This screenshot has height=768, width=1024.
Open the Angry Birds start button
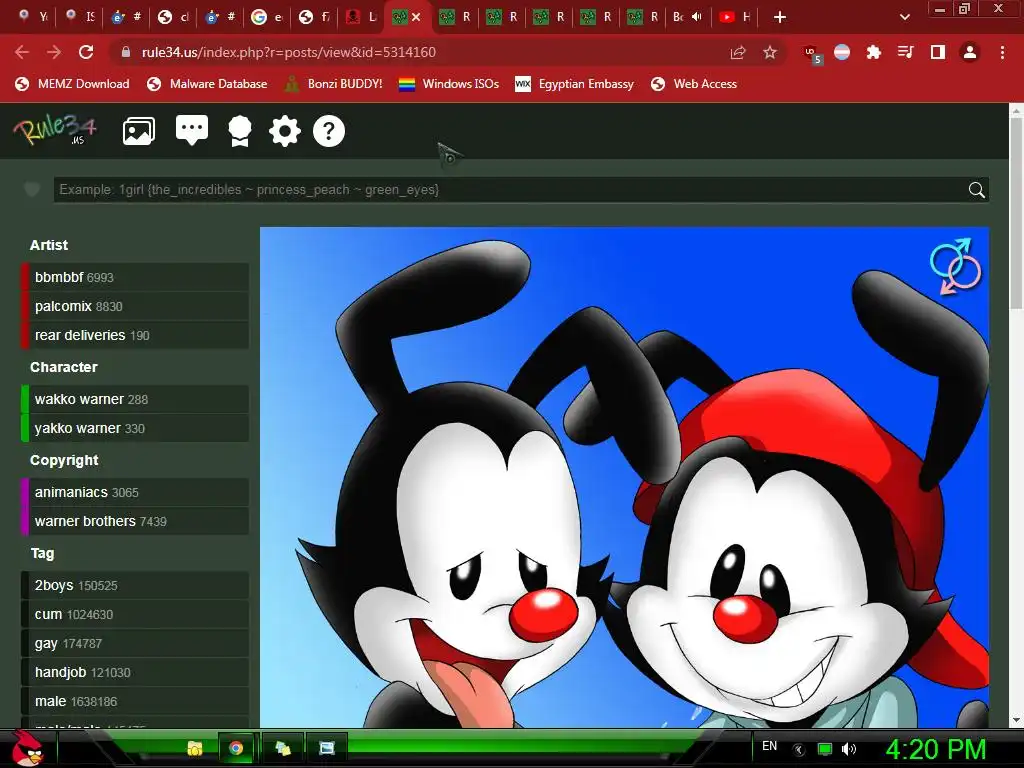(x=27, y=748)
